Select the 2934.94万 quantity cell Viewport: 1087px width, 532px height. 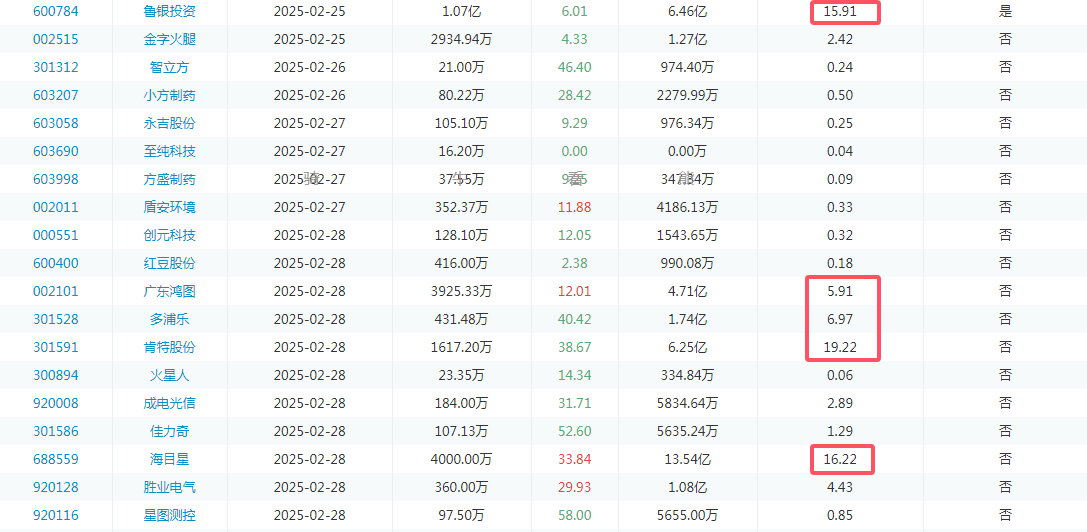(x=461, y=39)
